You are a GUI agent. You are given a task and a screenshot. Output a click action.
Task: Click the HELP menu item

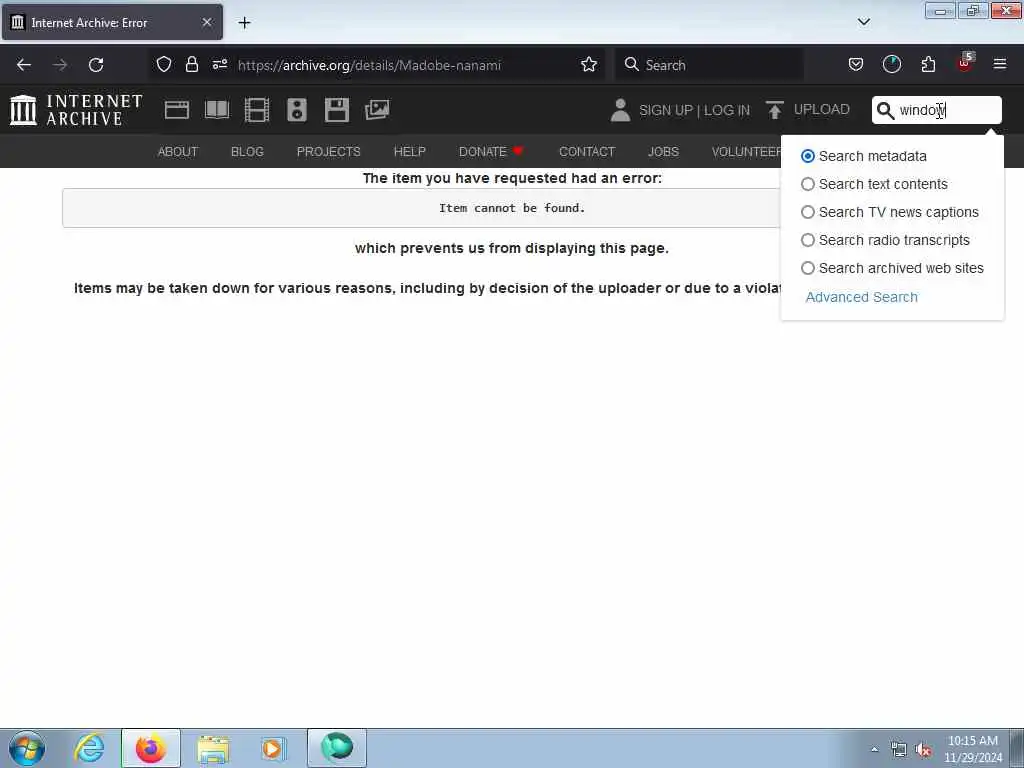pyautogui.click(x=409, y=152)
